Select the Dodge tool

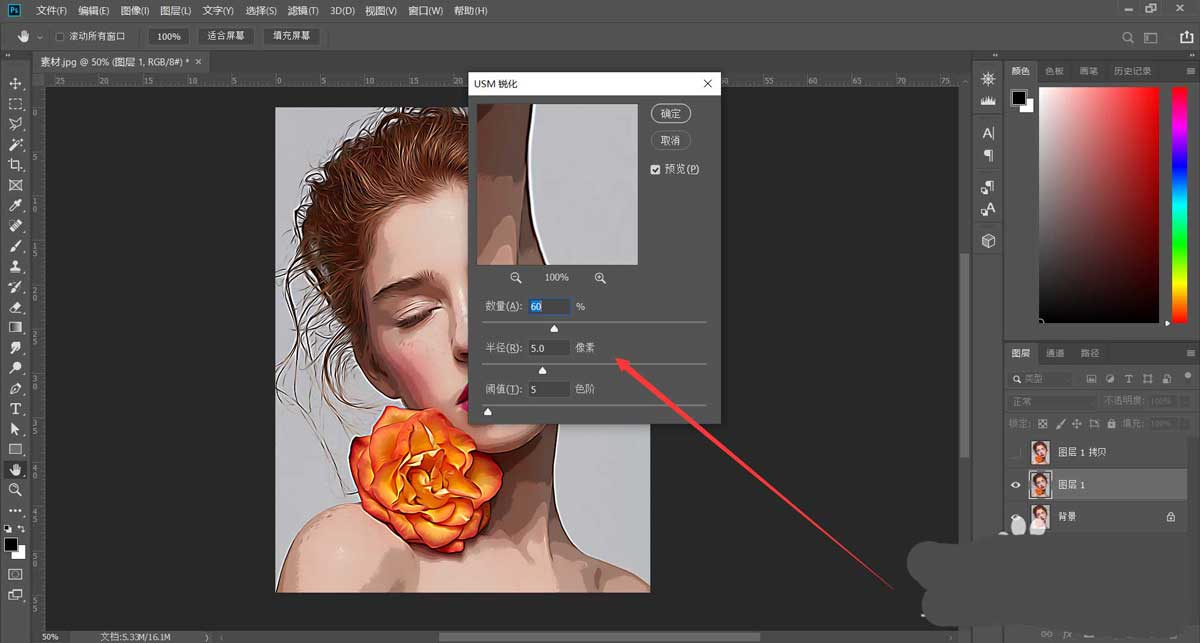click(x=15, y=368)
